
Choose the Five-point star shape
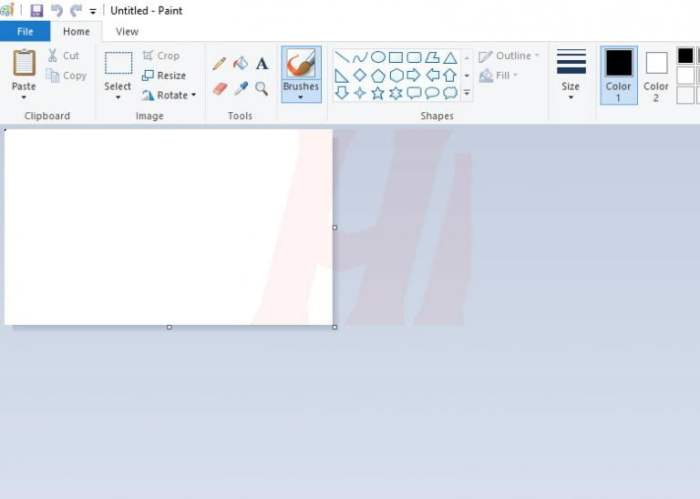pos(378,93)
